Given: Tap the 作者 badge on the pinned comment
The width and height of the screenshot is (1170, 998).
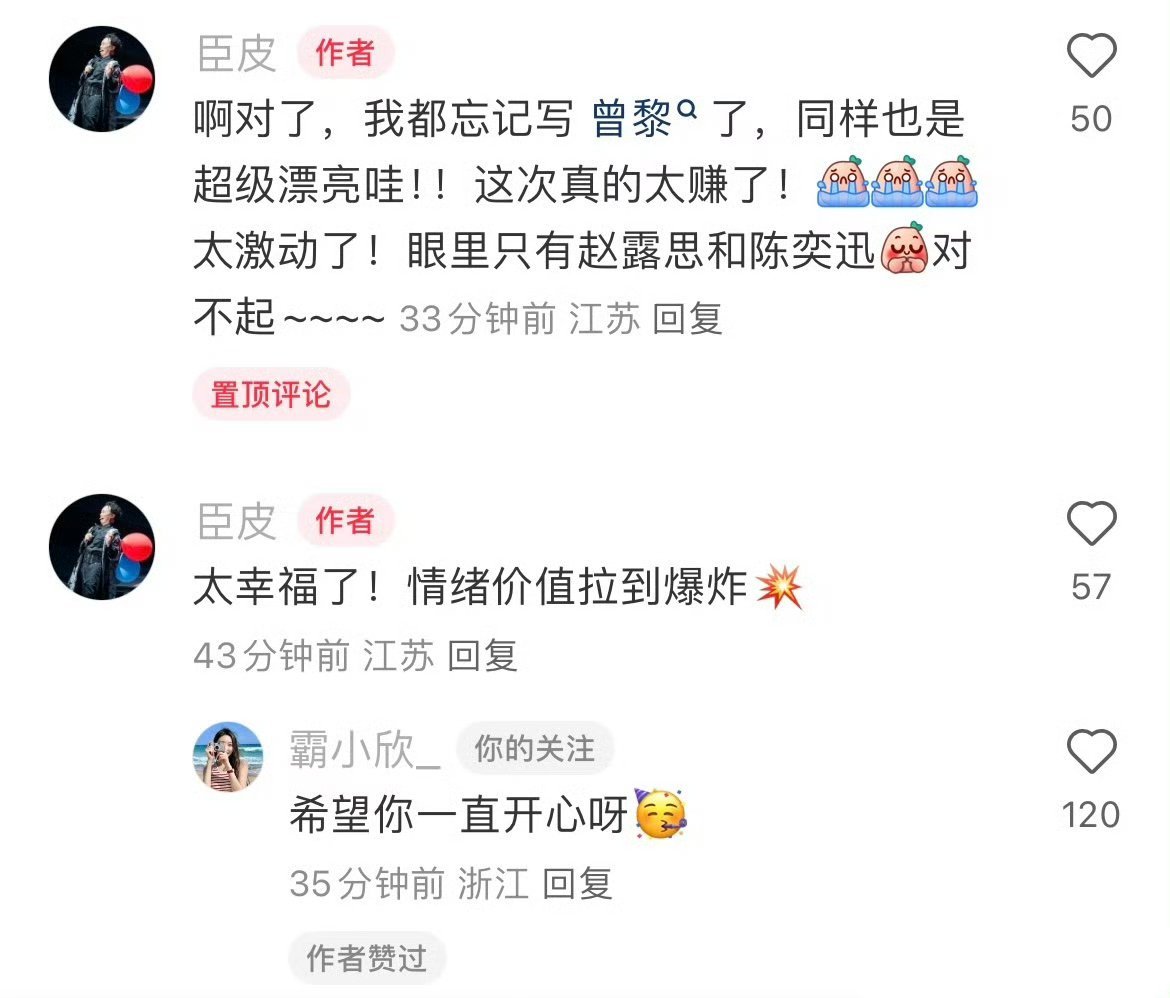Looking at the screenshot, I should tap(345, 53).
